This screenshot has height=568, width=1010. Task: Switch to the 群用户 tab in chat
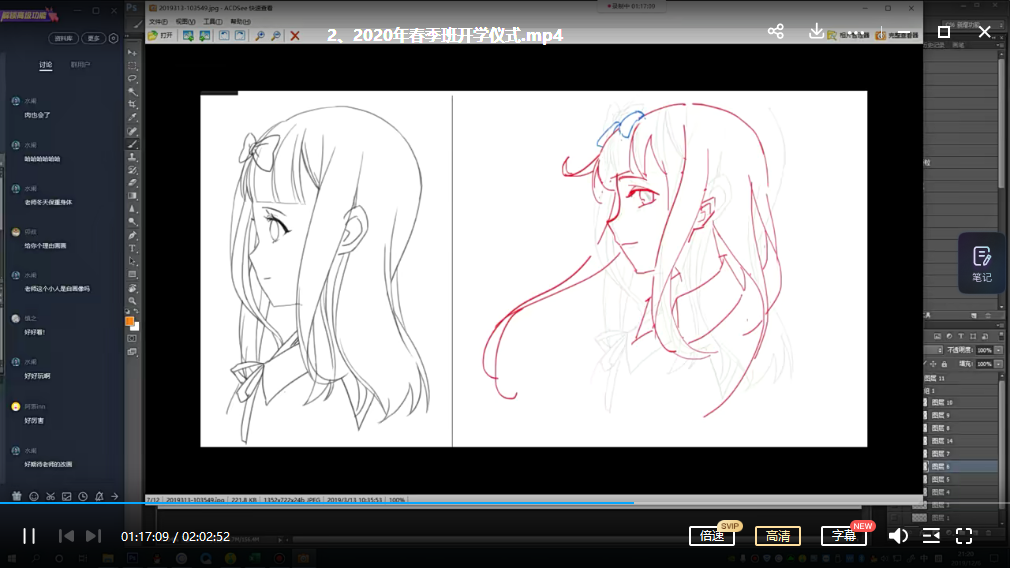tap(81, 64)
